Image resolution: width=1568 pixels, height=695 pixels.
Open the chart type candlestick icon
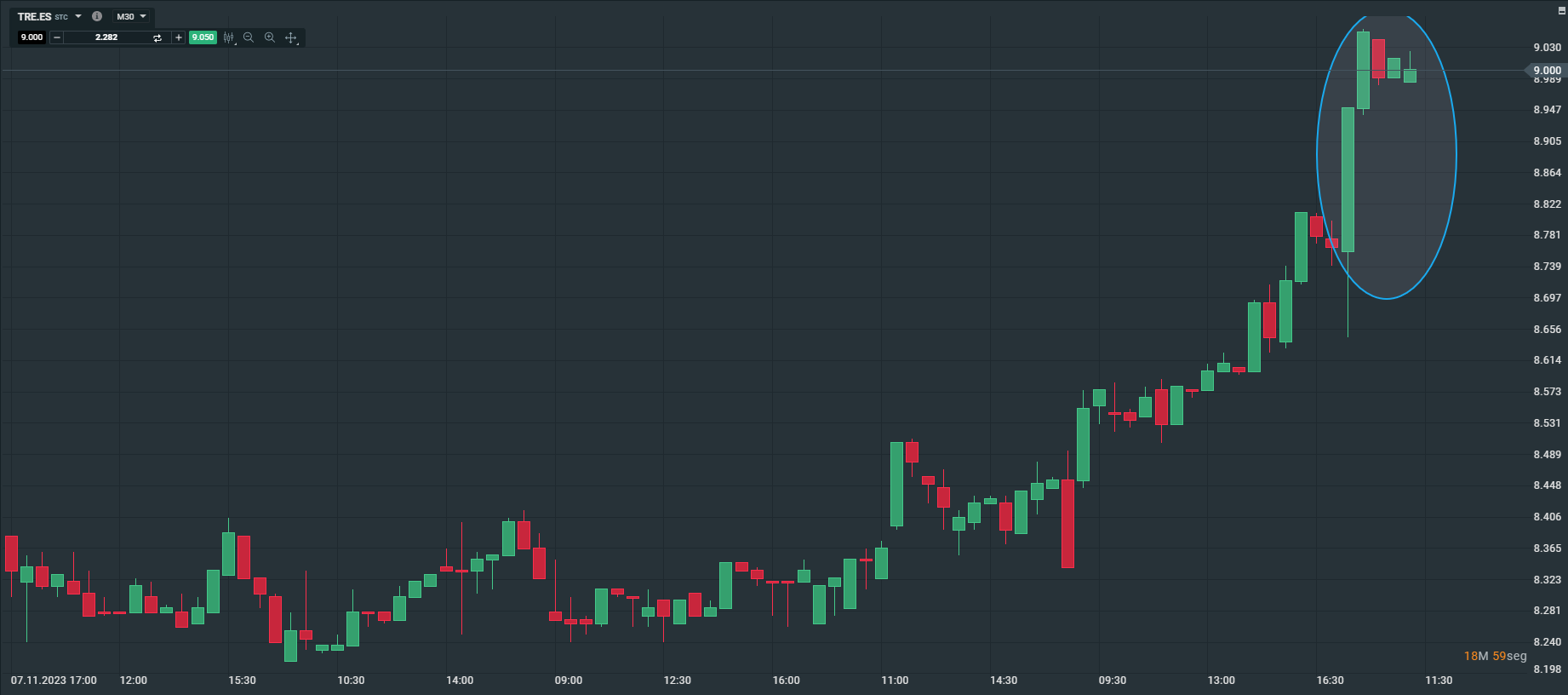[x=228, y=37]
